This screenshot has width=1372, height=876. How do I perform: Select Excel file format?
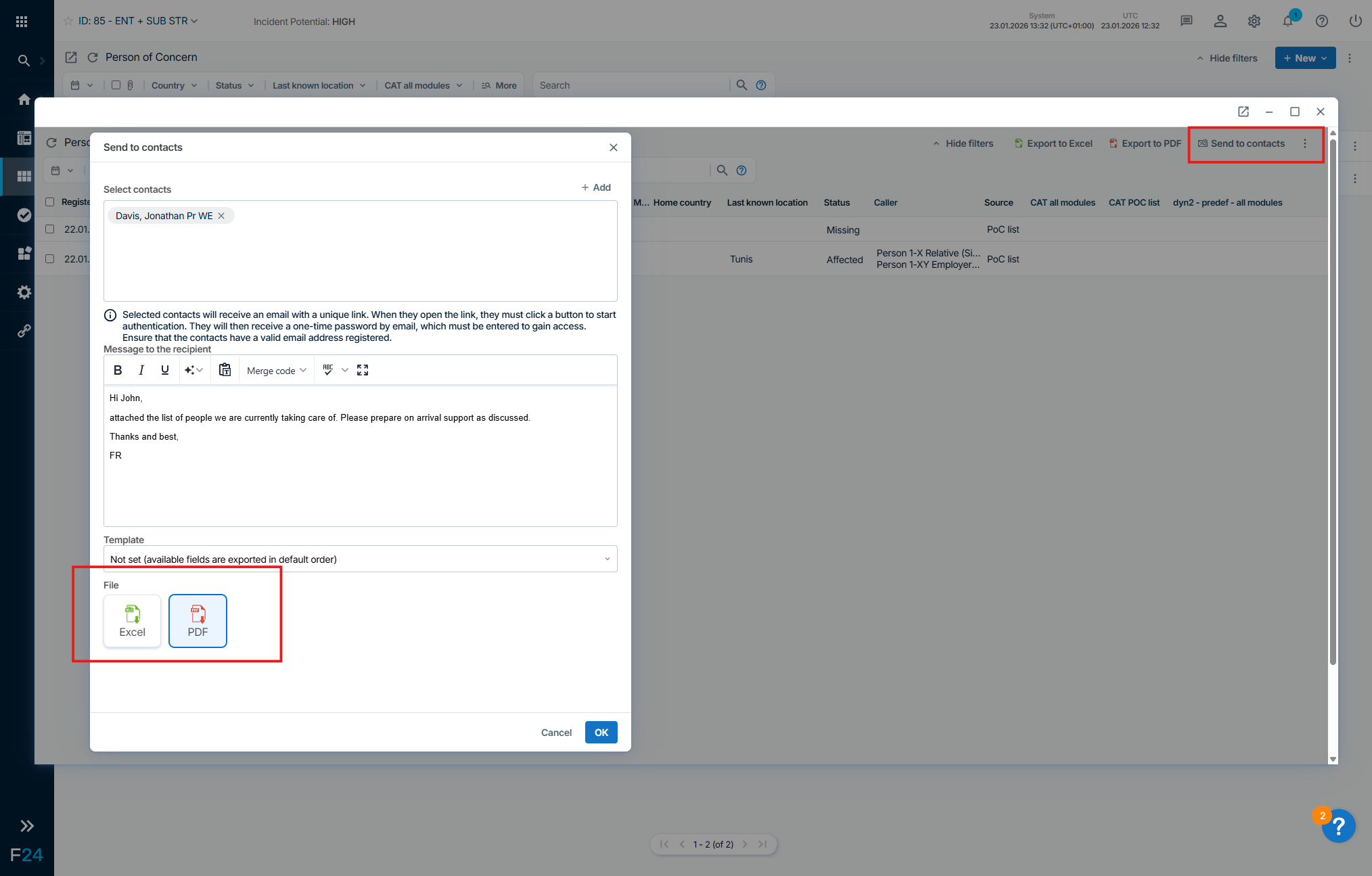(x=133, y=621)
